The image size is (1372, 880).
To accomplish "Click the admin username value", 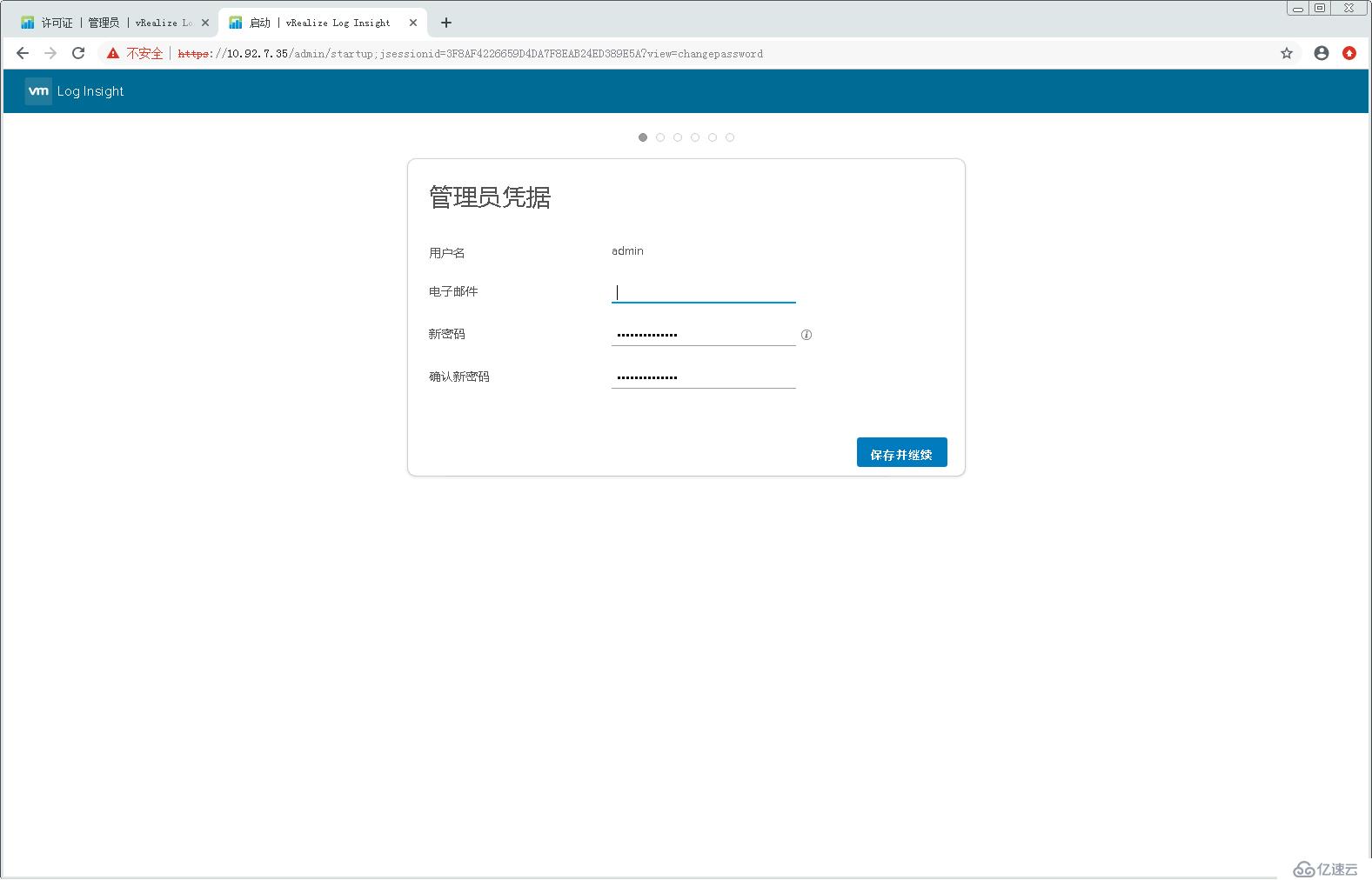I will (627, 250).
